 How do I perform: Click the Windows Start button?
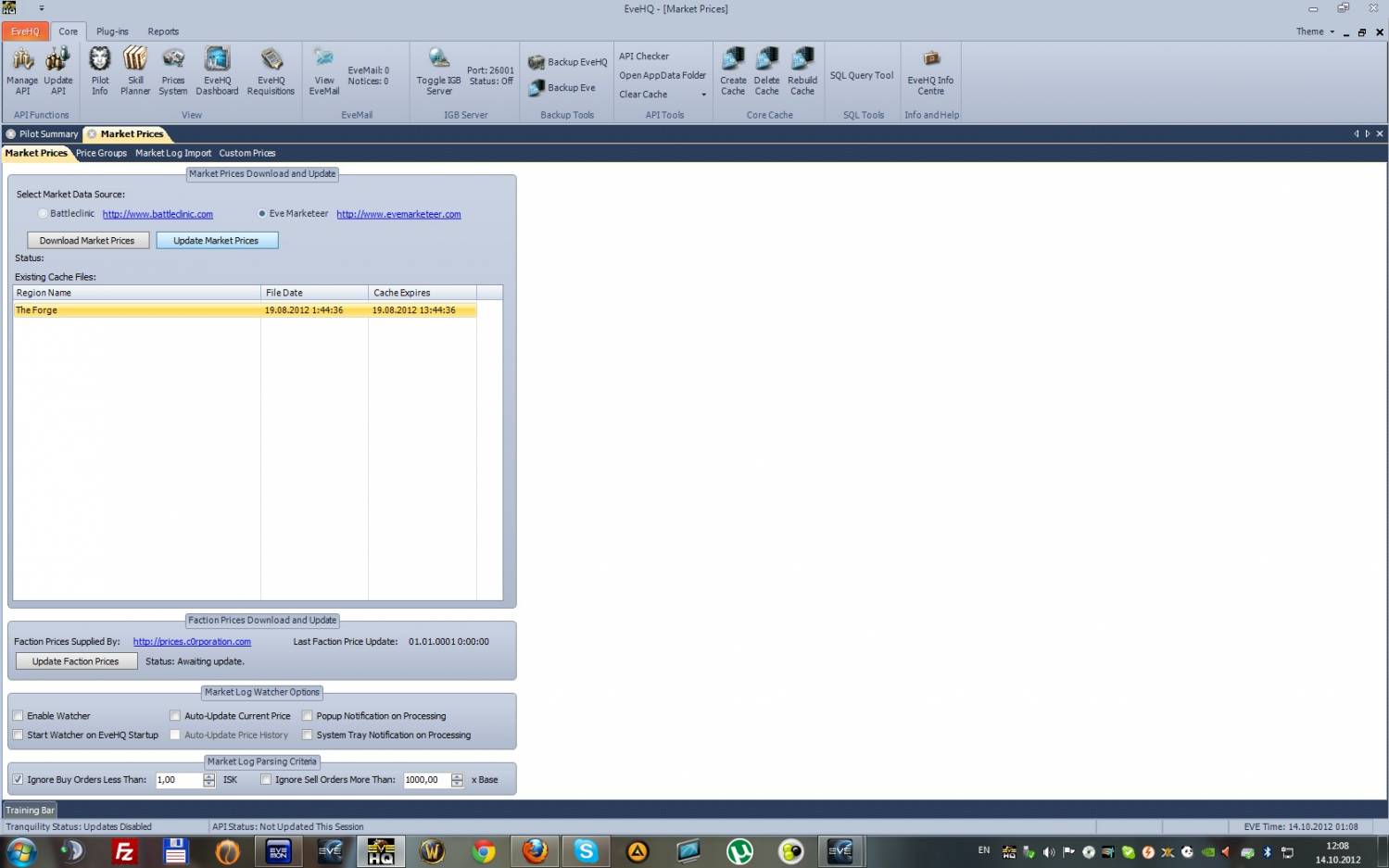(21, 851)
